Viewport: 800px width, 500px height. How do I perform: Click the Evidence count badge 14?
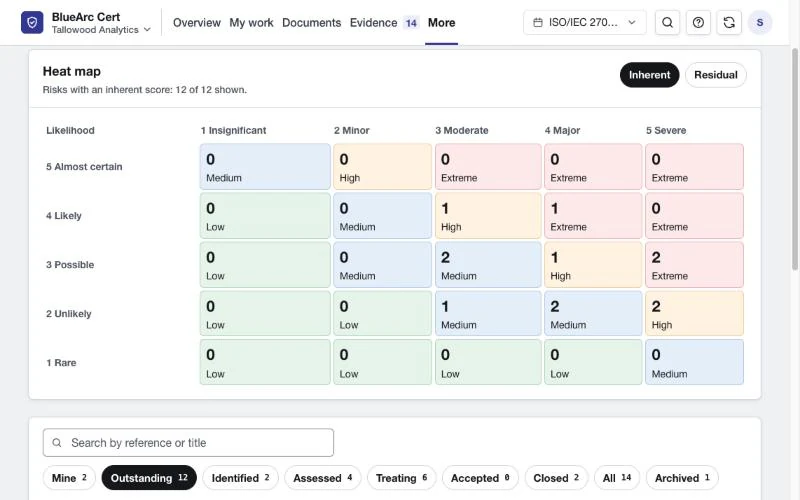click(x=411, y=23)
